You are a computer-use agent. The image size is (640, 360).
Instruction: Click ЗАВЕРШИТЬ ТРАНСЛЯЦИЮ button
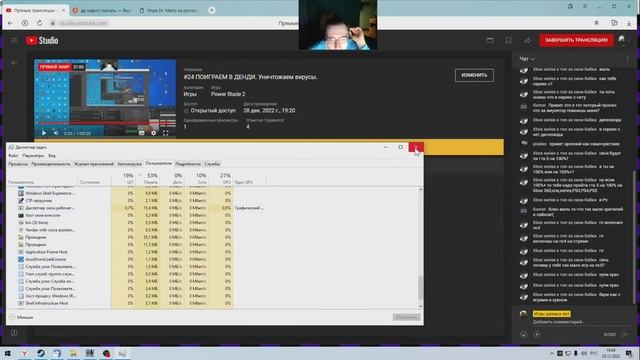[576, 40]
